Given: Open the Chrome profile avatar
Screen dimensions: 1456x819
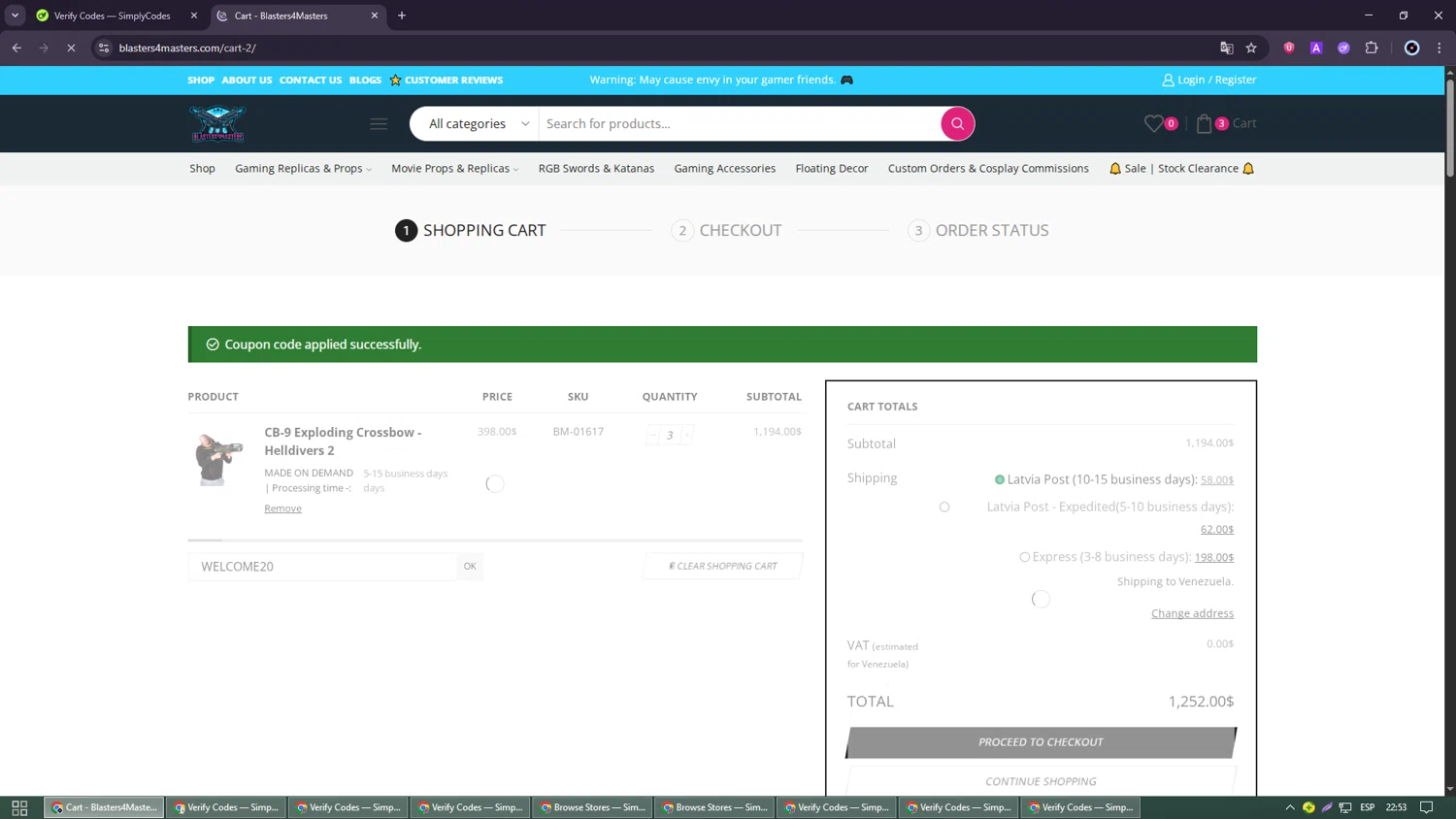Looking at the screenshot, I should point(1412,48).
